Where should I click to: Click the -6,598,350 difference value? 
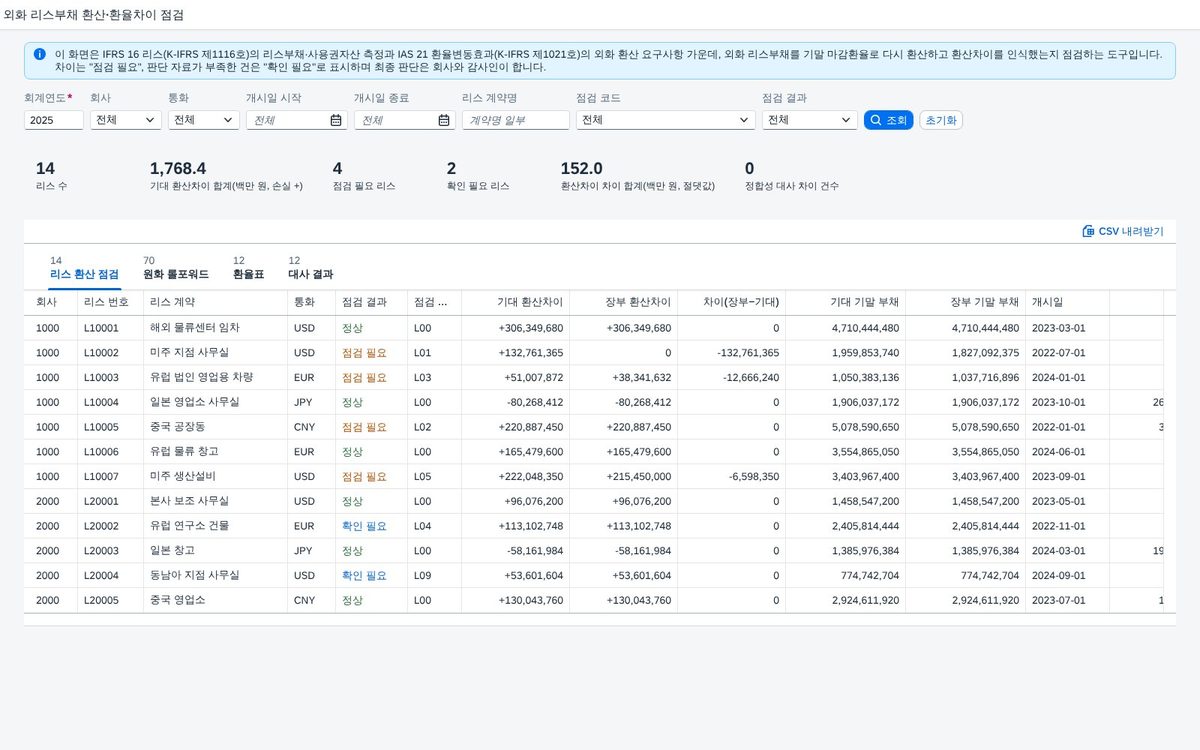pos(754,477)
